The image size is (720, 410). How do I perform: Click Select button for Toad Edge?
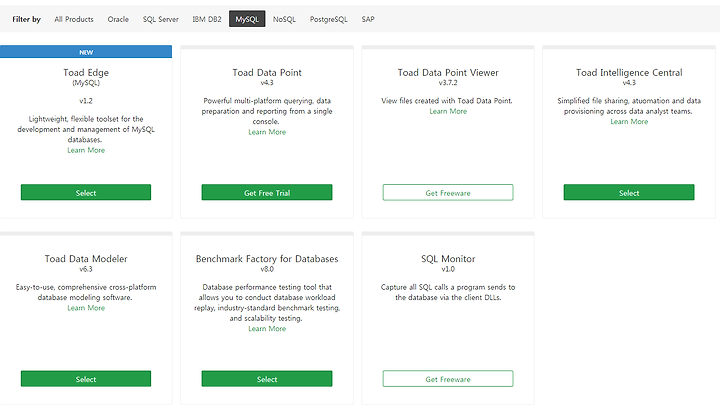tap(86, 192)
